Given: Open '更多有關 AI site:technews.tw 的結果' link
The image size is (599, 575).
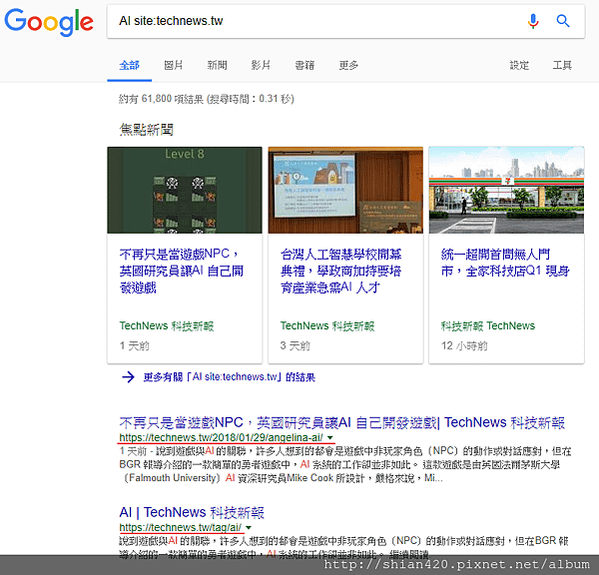Looking at the screenshot, I should [229, 377].
